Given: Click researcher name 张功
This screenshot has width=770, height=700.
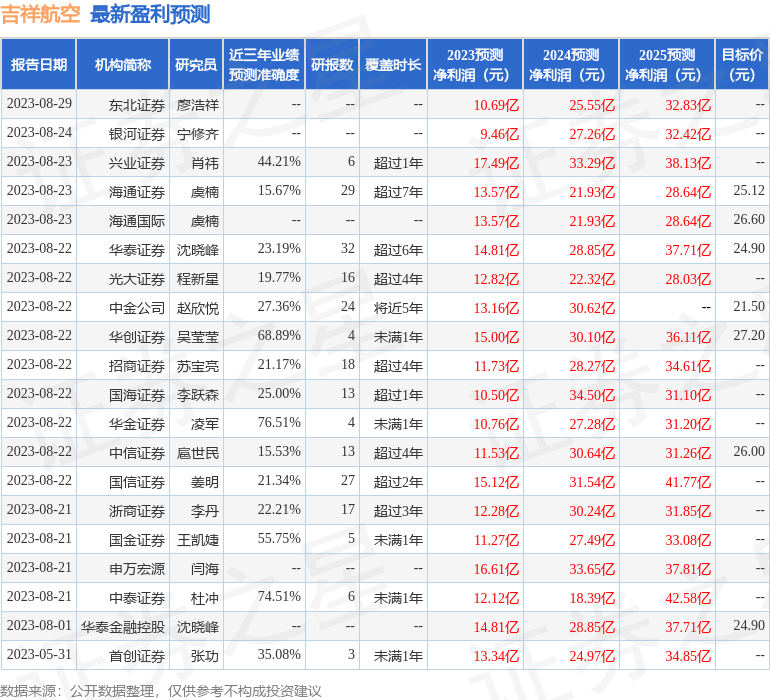Looking at the screenshot, I should (205, 656).
